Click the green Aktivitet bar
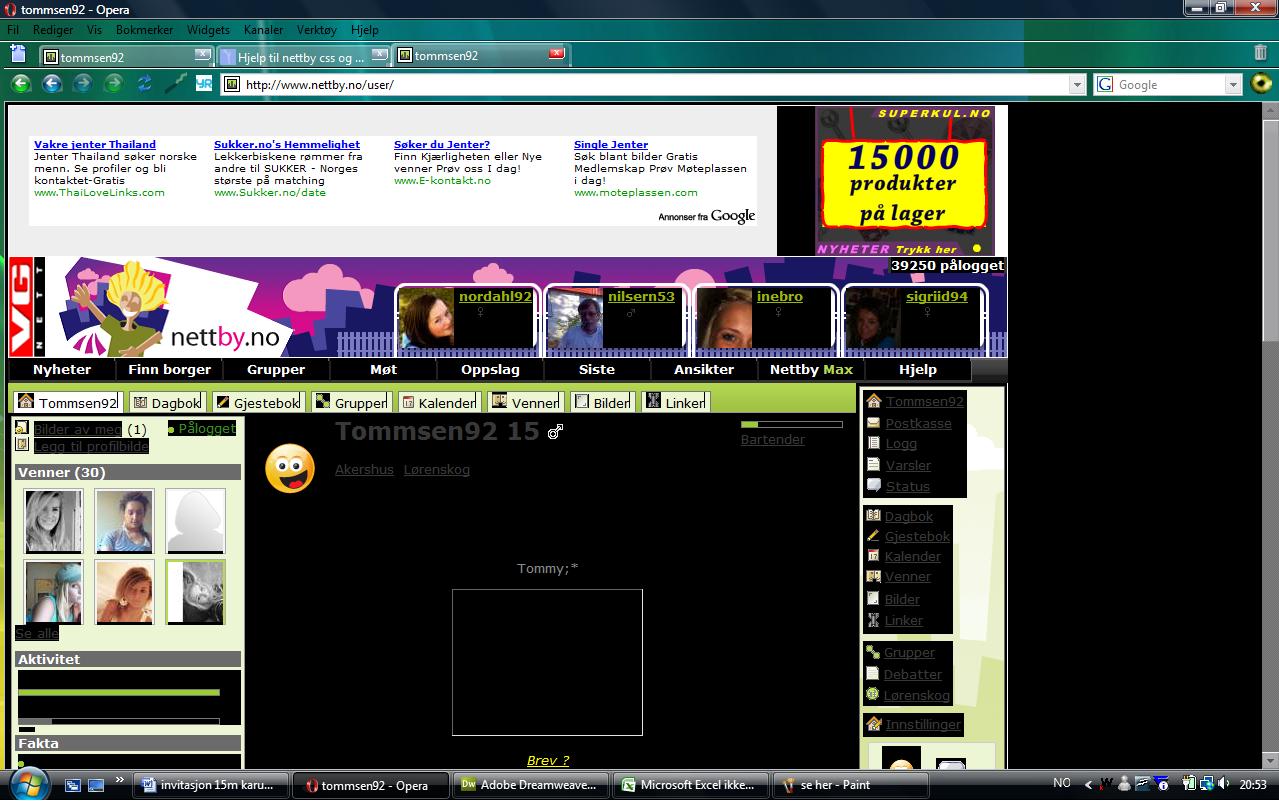The image size is (1279, 801). click(x=119, y=692)
